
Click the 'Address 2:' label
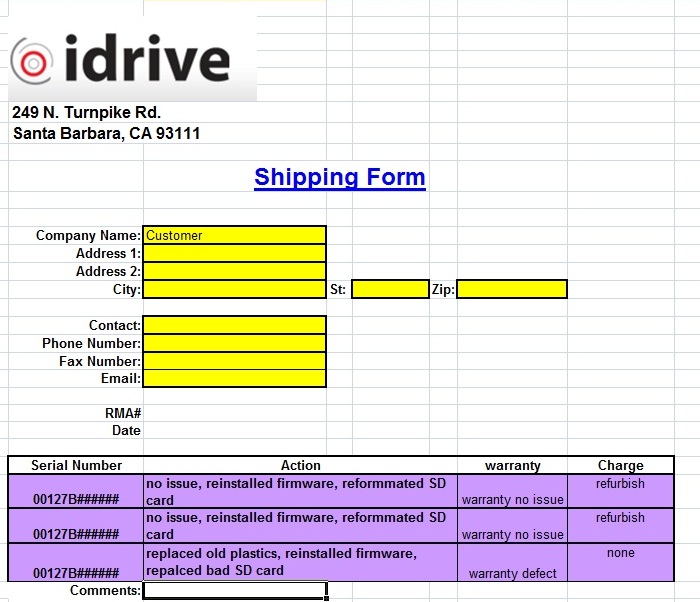[x=108, y=271]
